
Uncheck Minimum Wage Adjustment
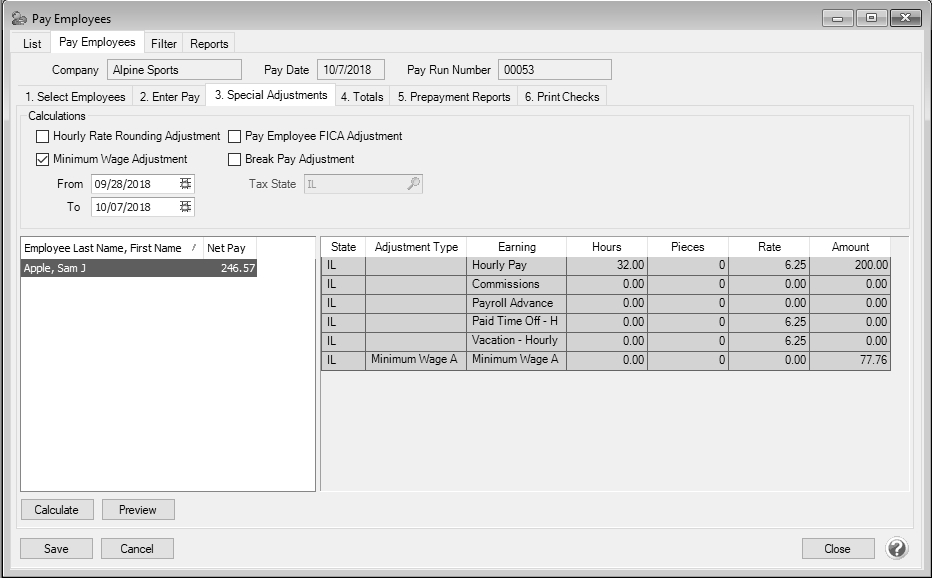42,159
